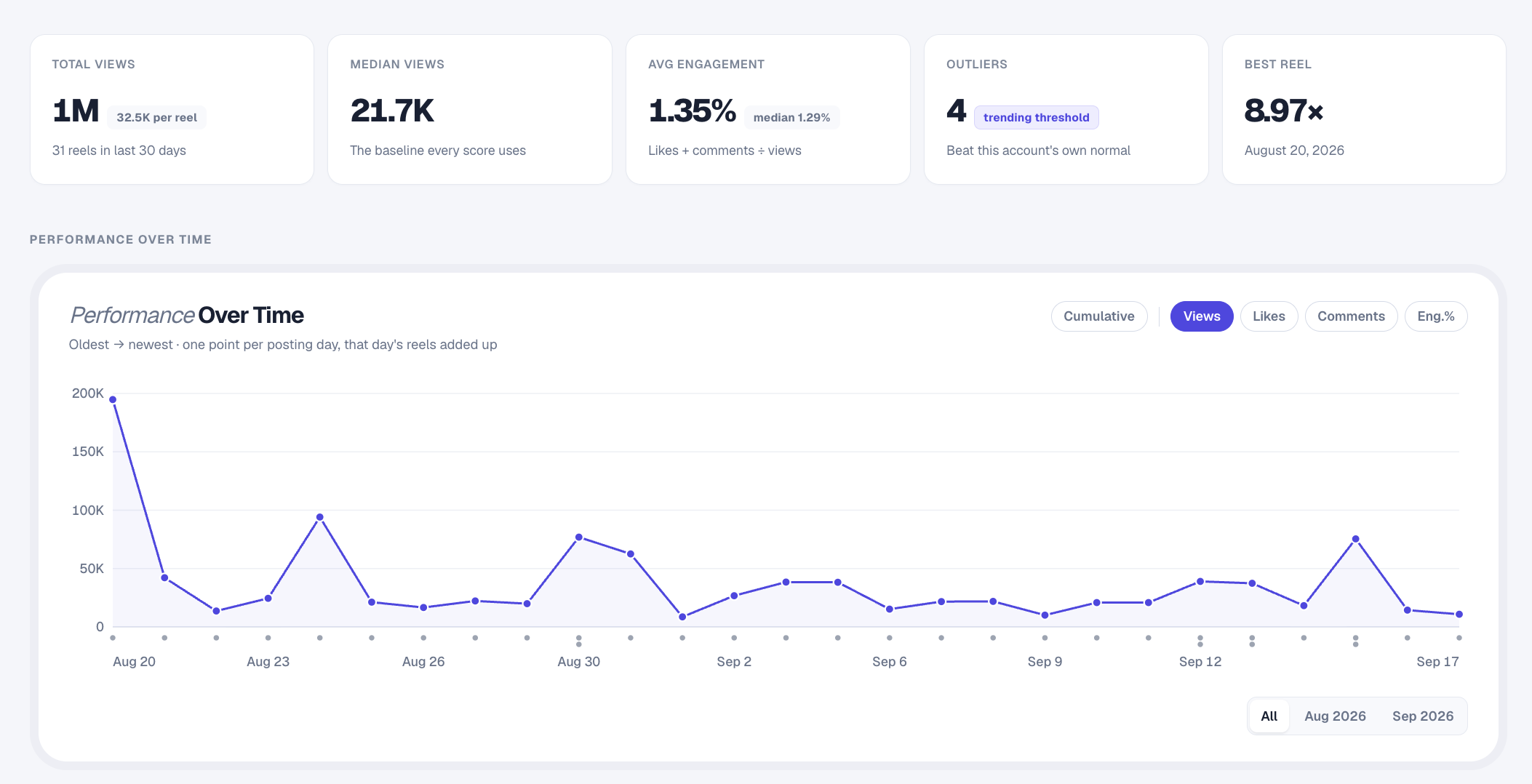Click the 1.35% engagement value
The height and width of the screenshot is (784, 1532).
(692, 111)
